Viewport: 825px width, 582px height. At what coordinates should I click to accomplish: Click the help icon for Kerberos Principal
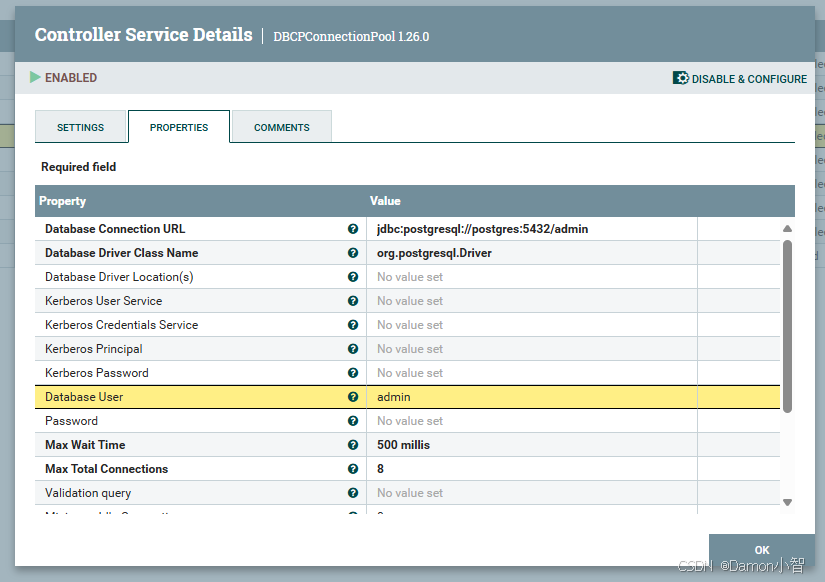(x=353, y=349)
